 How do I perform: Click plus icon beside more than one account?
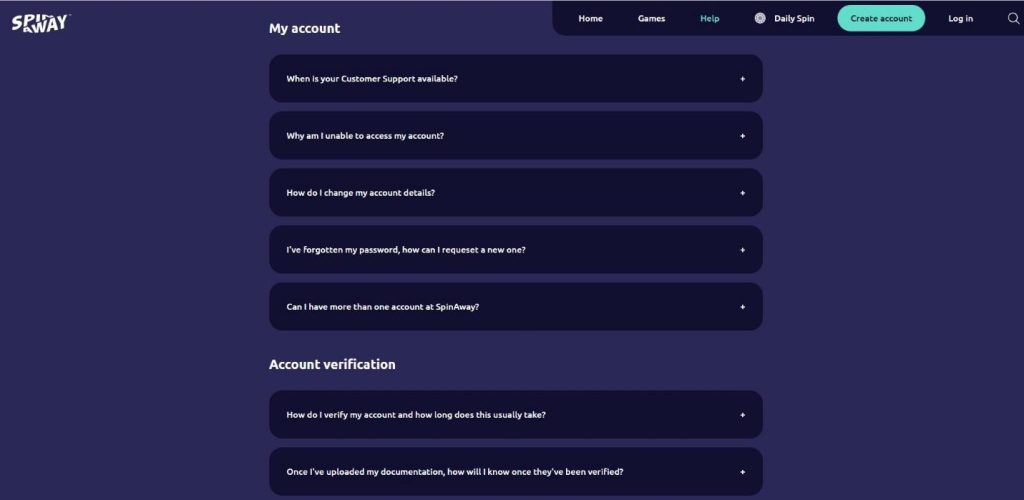pyautogui.click(x=742, y=307)
